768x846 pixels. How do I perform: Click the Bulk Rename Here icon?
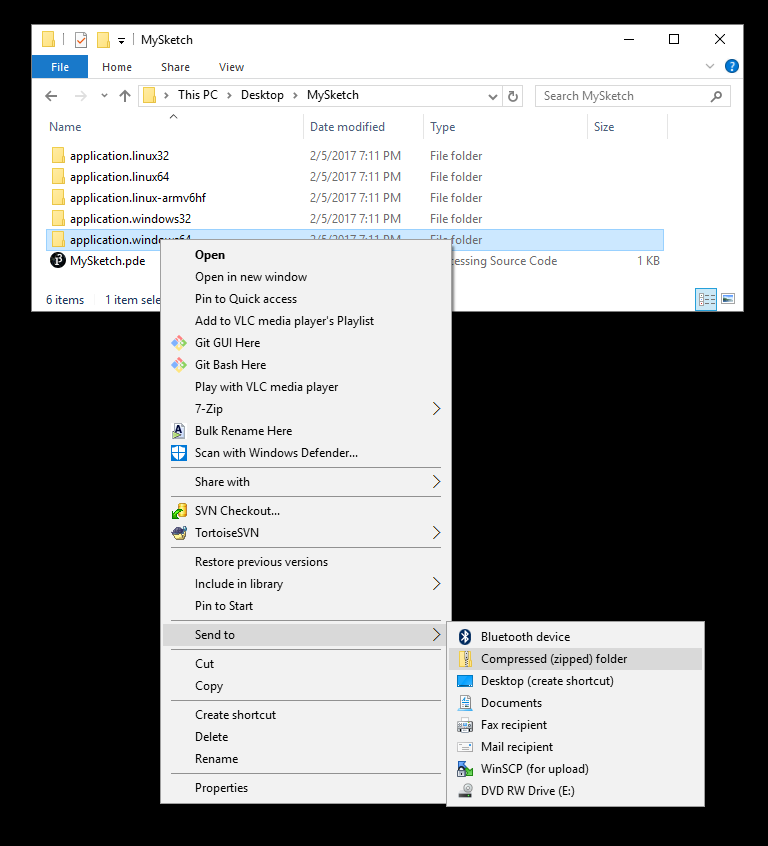(179, 431)
